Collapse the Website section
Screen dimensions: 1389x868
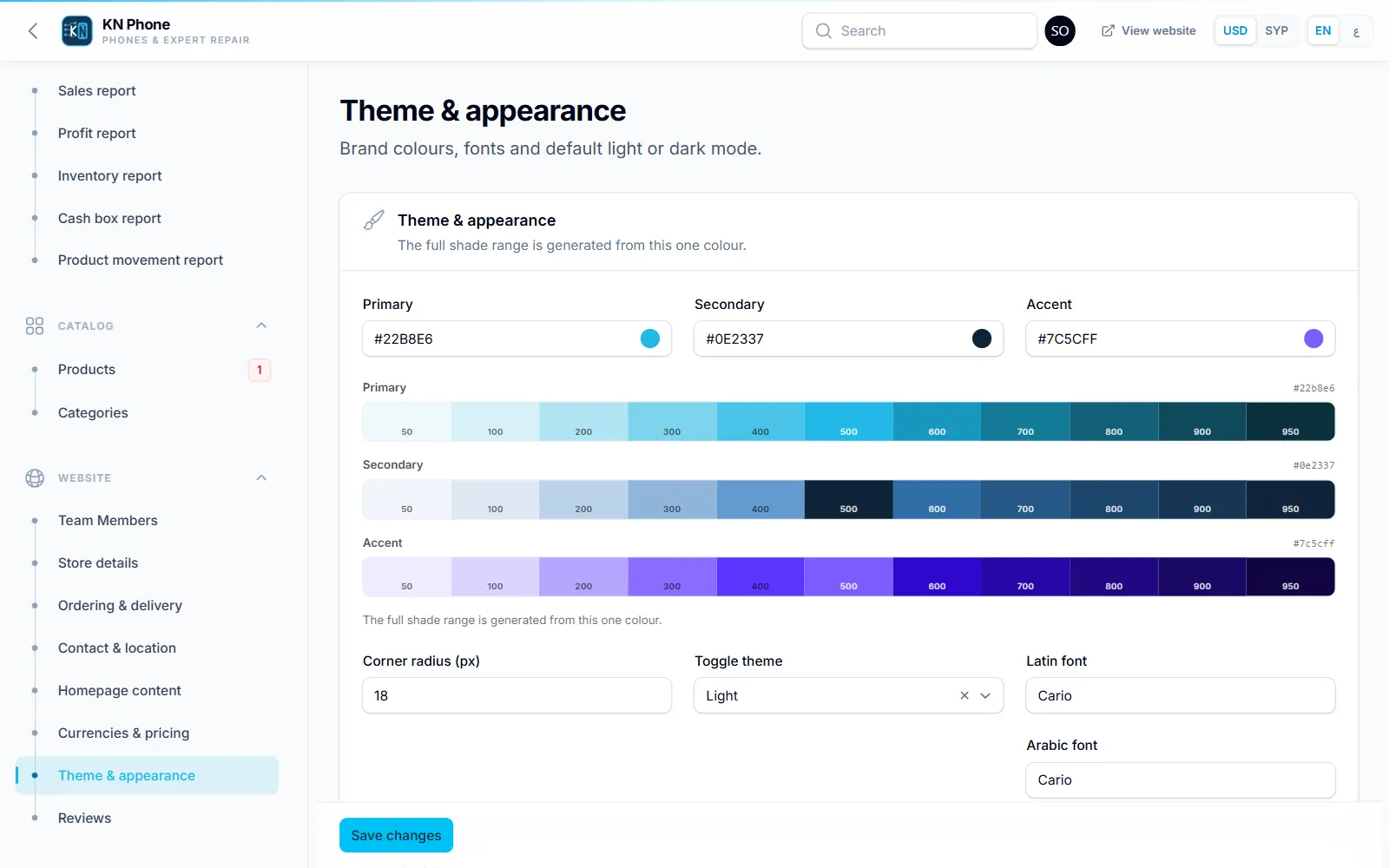(261, 478)
